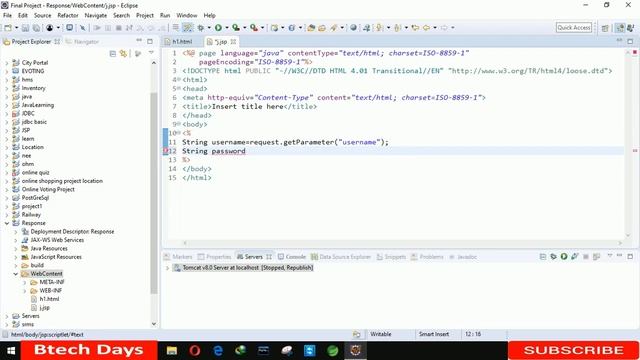Click the New file wizard icon
Viewport: 640px width, 360px height.
coord(8,28)
